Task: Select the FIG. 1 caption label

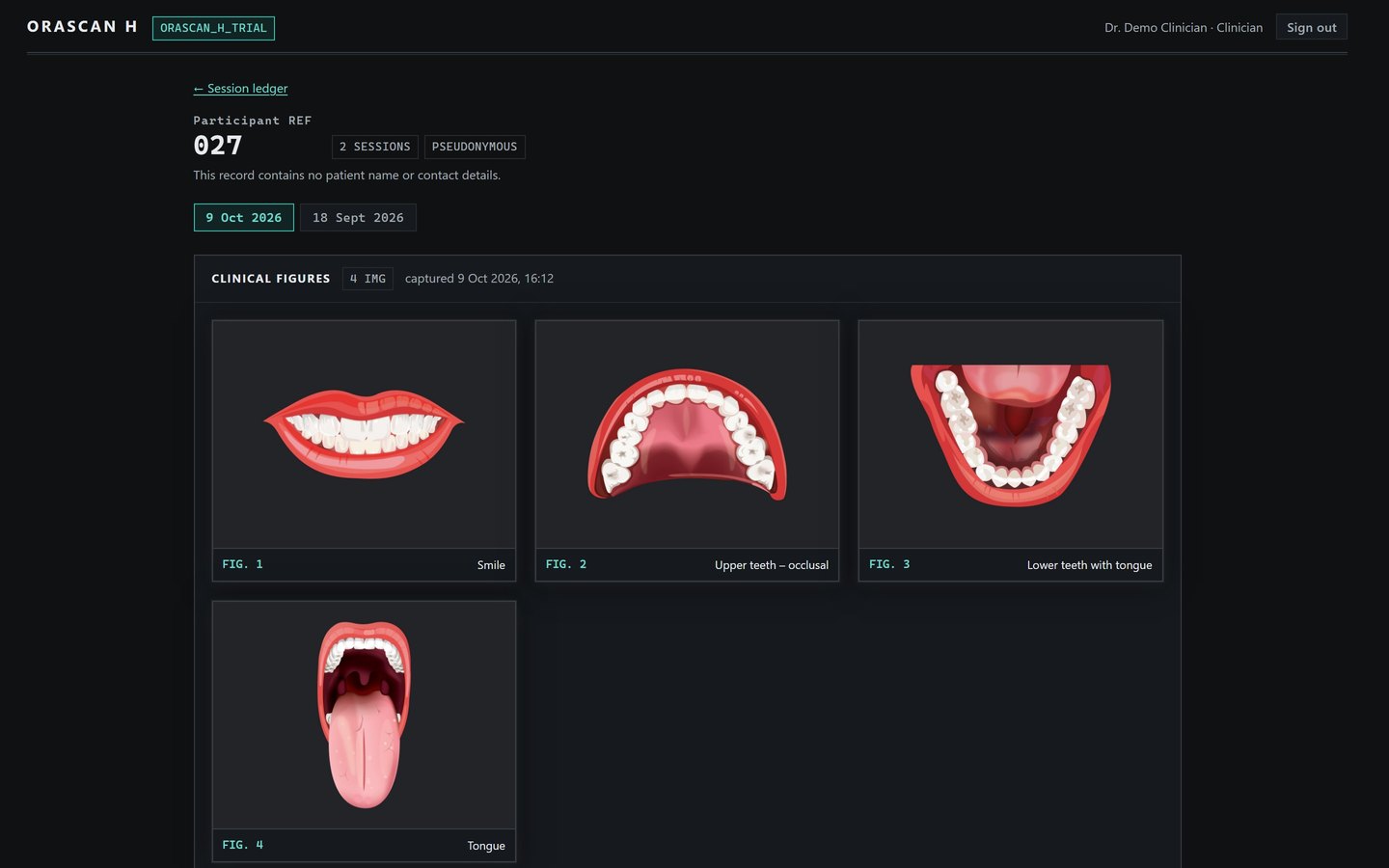Action: (x=243, y=564)
